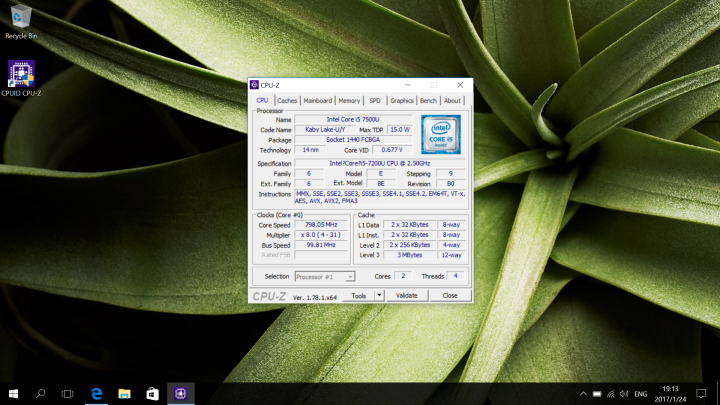Open the Processor #1 selection dropdown
720x405 pixels.
[x=324, y=276]
